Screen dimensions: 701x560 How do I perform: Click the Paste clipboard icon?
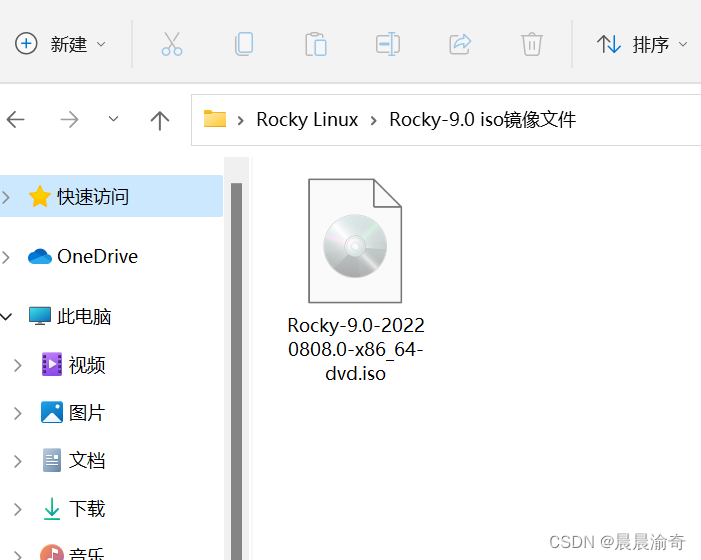[316, 44]
